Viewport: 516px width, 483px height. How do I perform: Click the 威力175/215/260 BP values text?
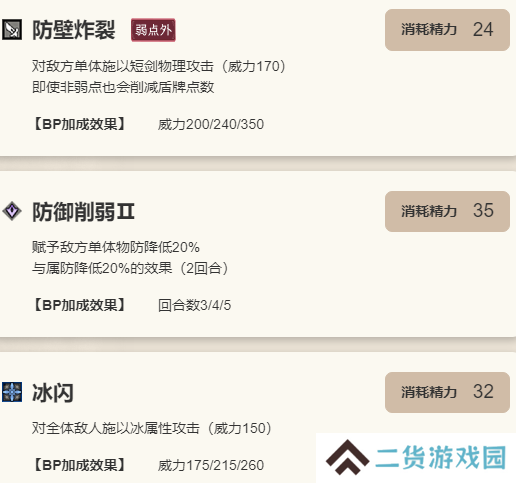click(x=211, y=465)
